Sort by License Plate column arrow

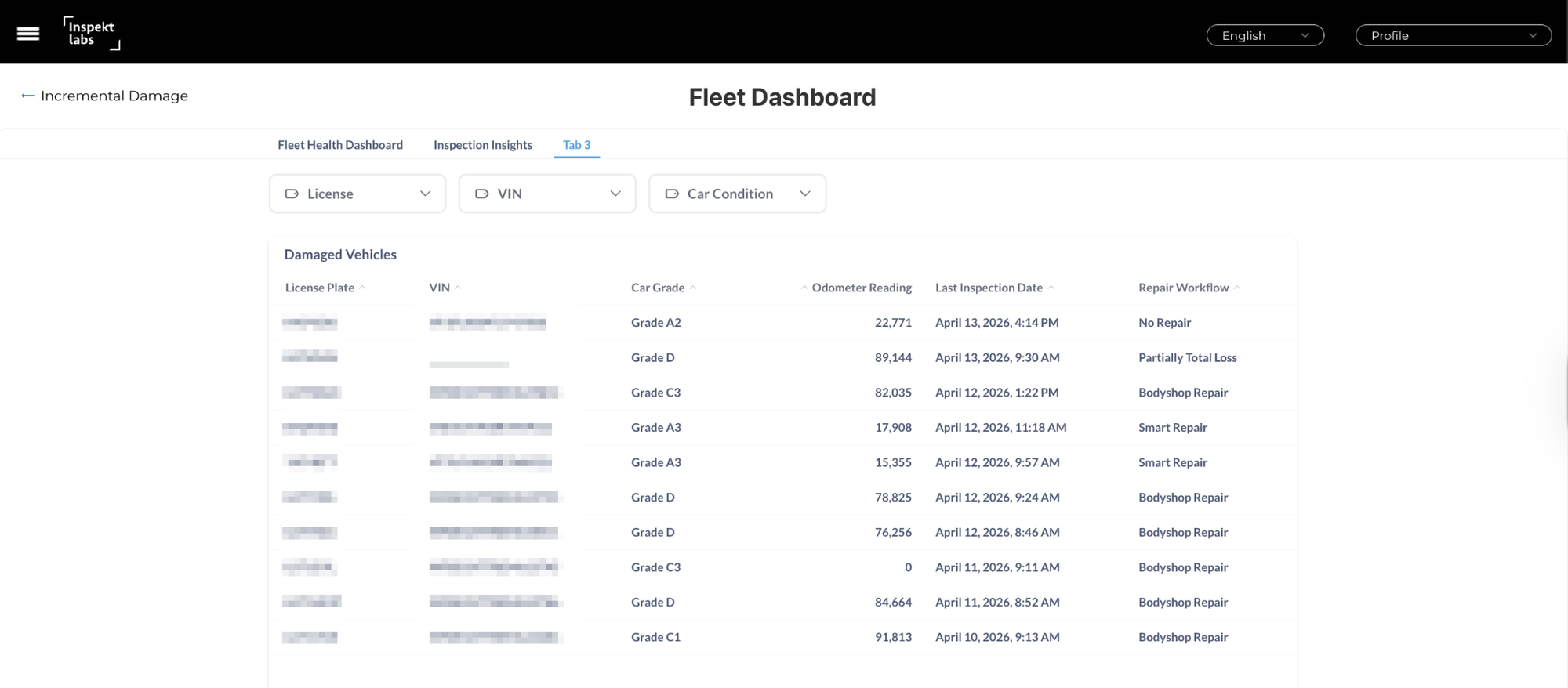point(362,288)
